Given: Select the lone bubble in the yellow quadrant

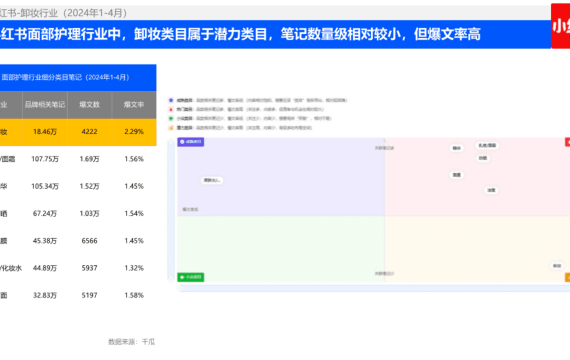Looking at the screenshot, I should 557,266.
